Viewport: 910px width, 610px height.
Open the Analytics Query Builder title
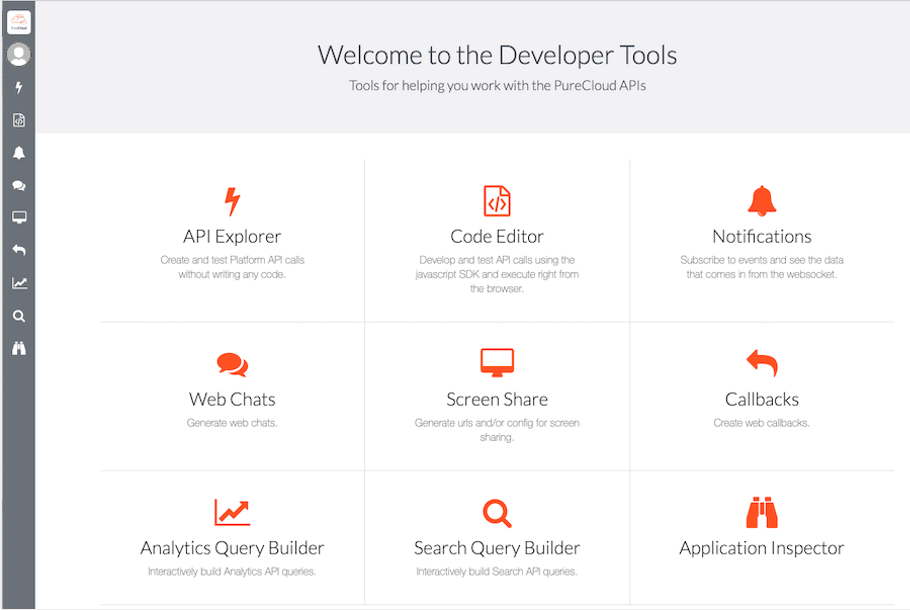click(x=232, y=548)
